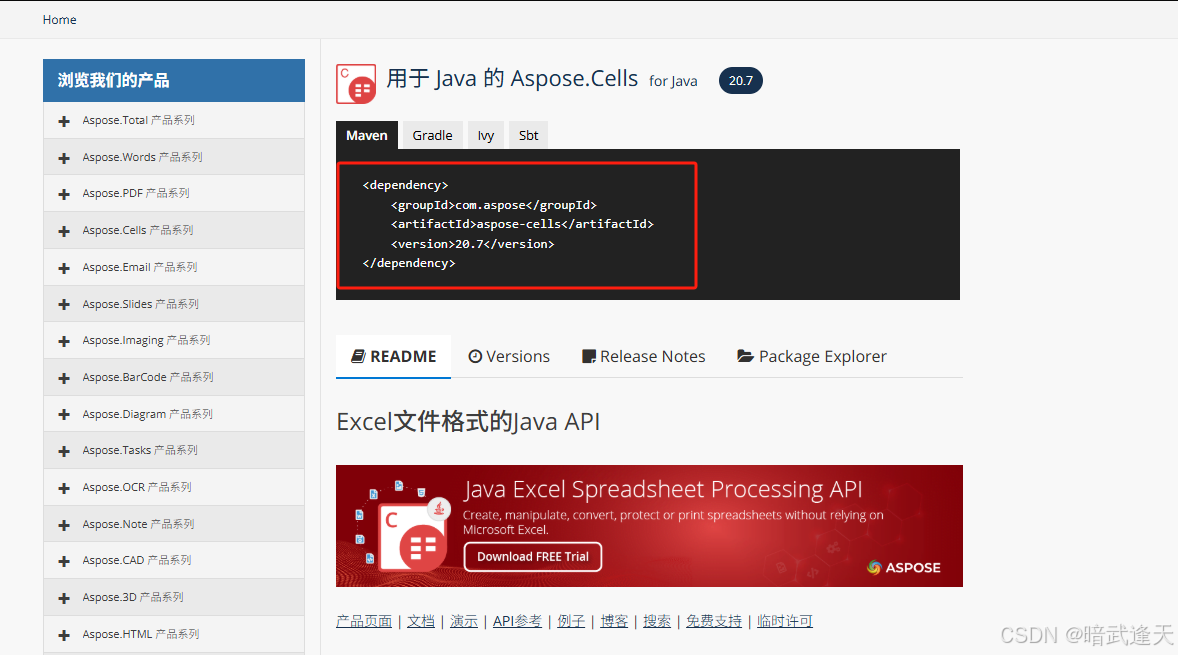Image resolution: width=1178 pixels, height=655 pixels.
Task: Click the artifactId aspose-cells line
Action: [522, 224]
